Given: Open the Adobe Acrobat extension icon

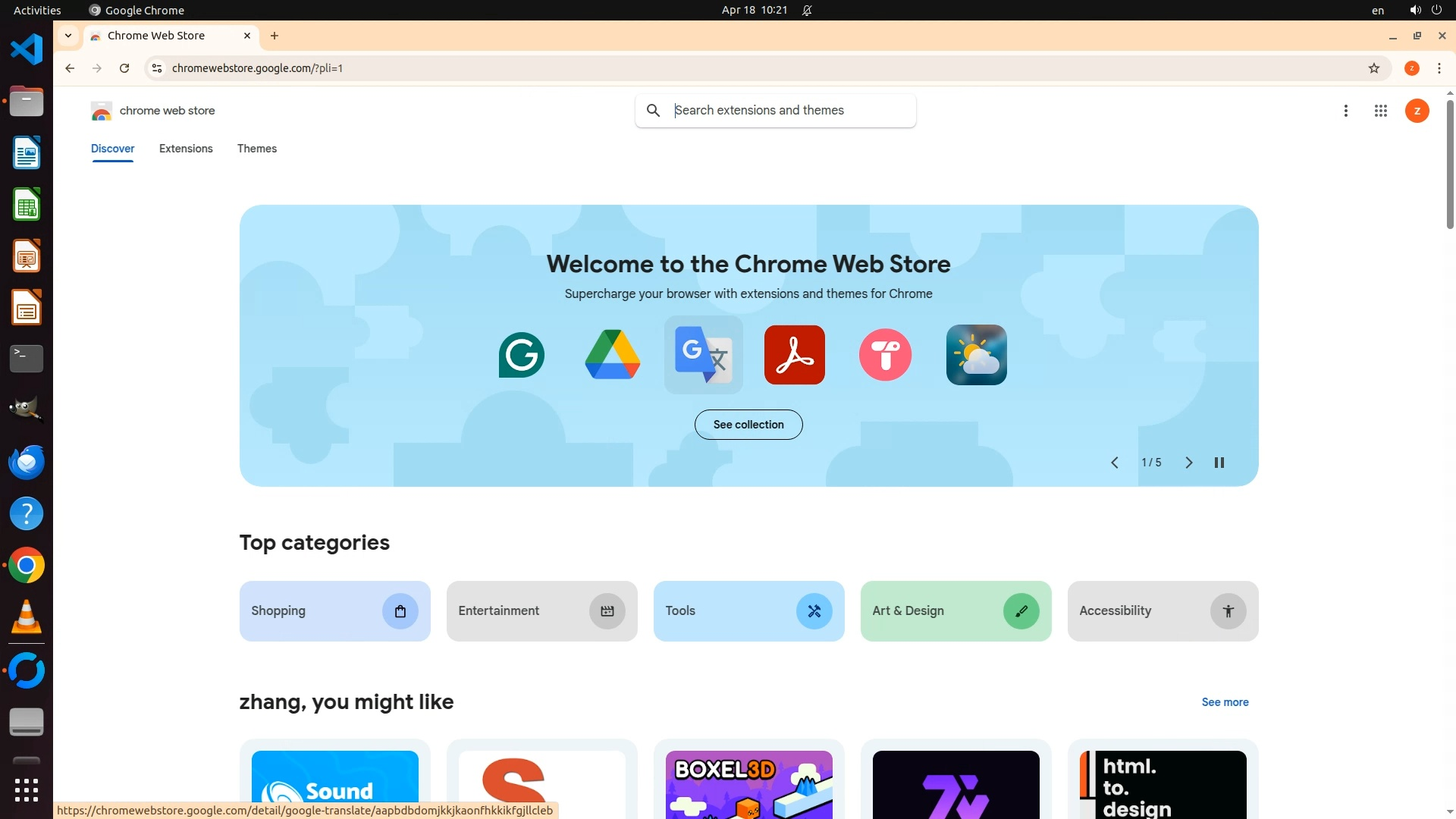Looking at the screenshot, I should 794,355.
